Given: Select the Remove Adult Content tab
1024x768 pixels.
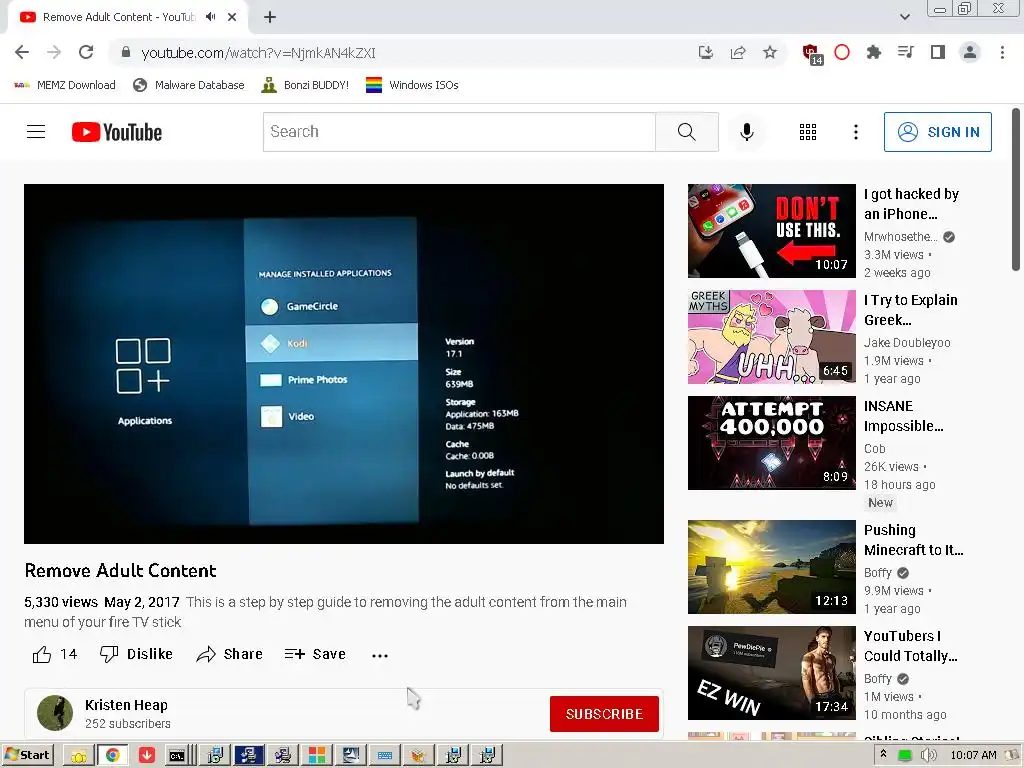Looking at the screenshot, I should (118, 17).
